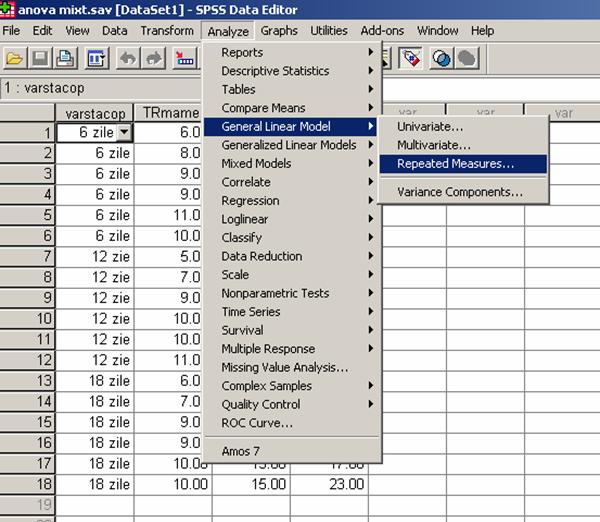Choose Repeated Measures... option
Viewport: 600px width, 522px height.
coord(463,164)
